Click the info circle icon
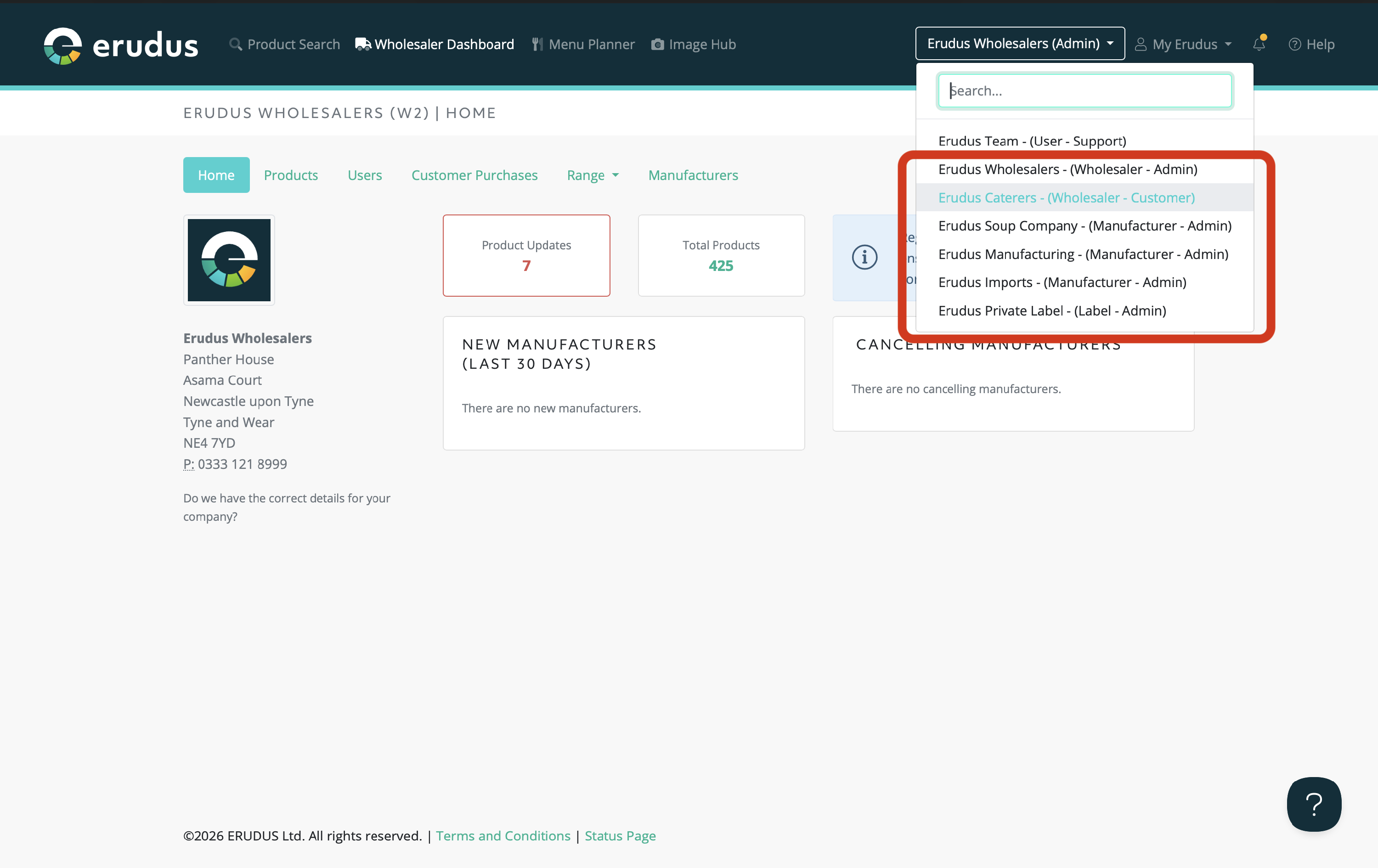Image resolution: width=1378 pixels, height=868 pixels. point(864,257)
